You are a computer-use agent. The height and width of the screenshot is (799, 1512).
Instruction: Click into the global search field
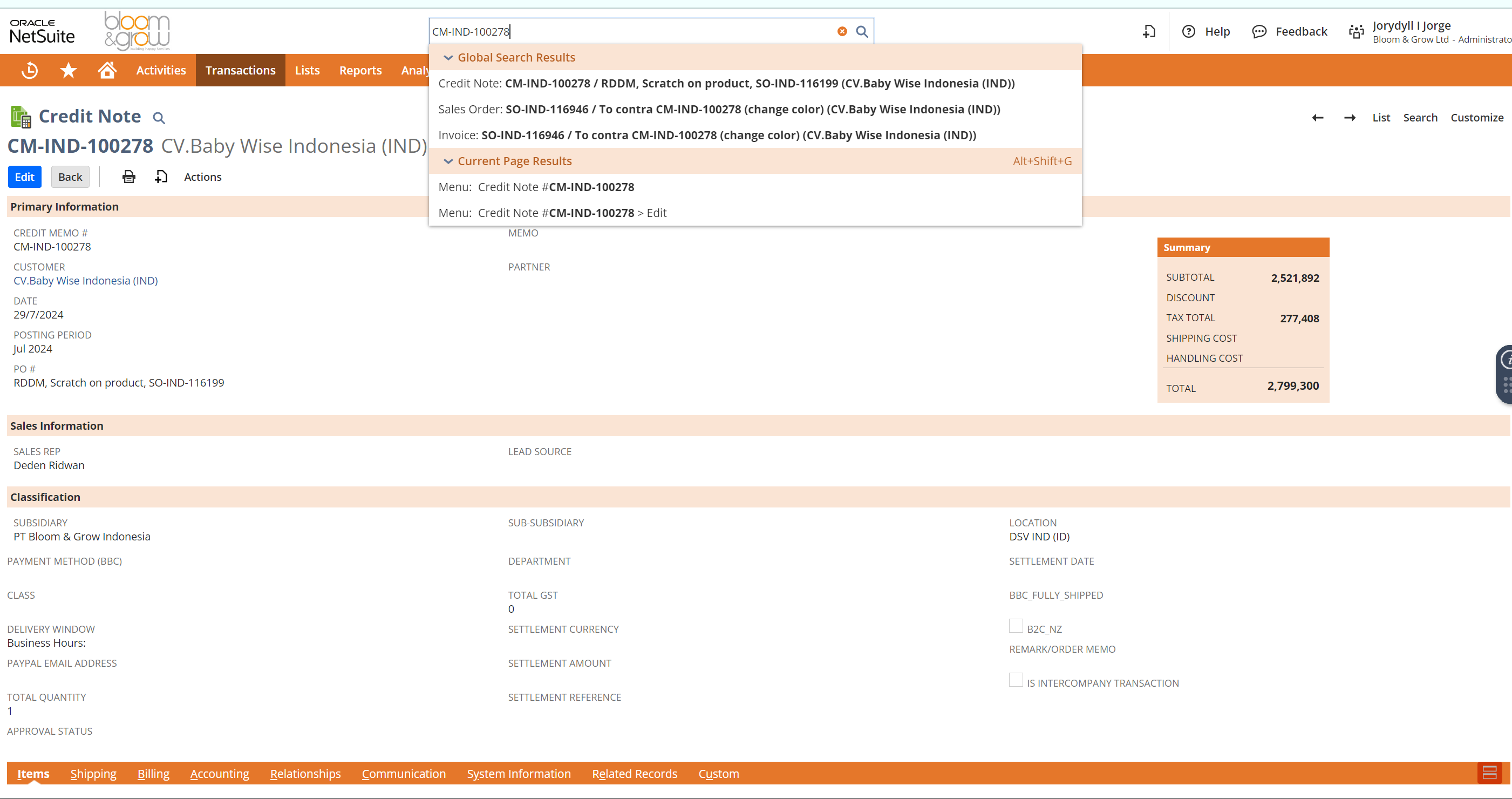pos(631,32)
